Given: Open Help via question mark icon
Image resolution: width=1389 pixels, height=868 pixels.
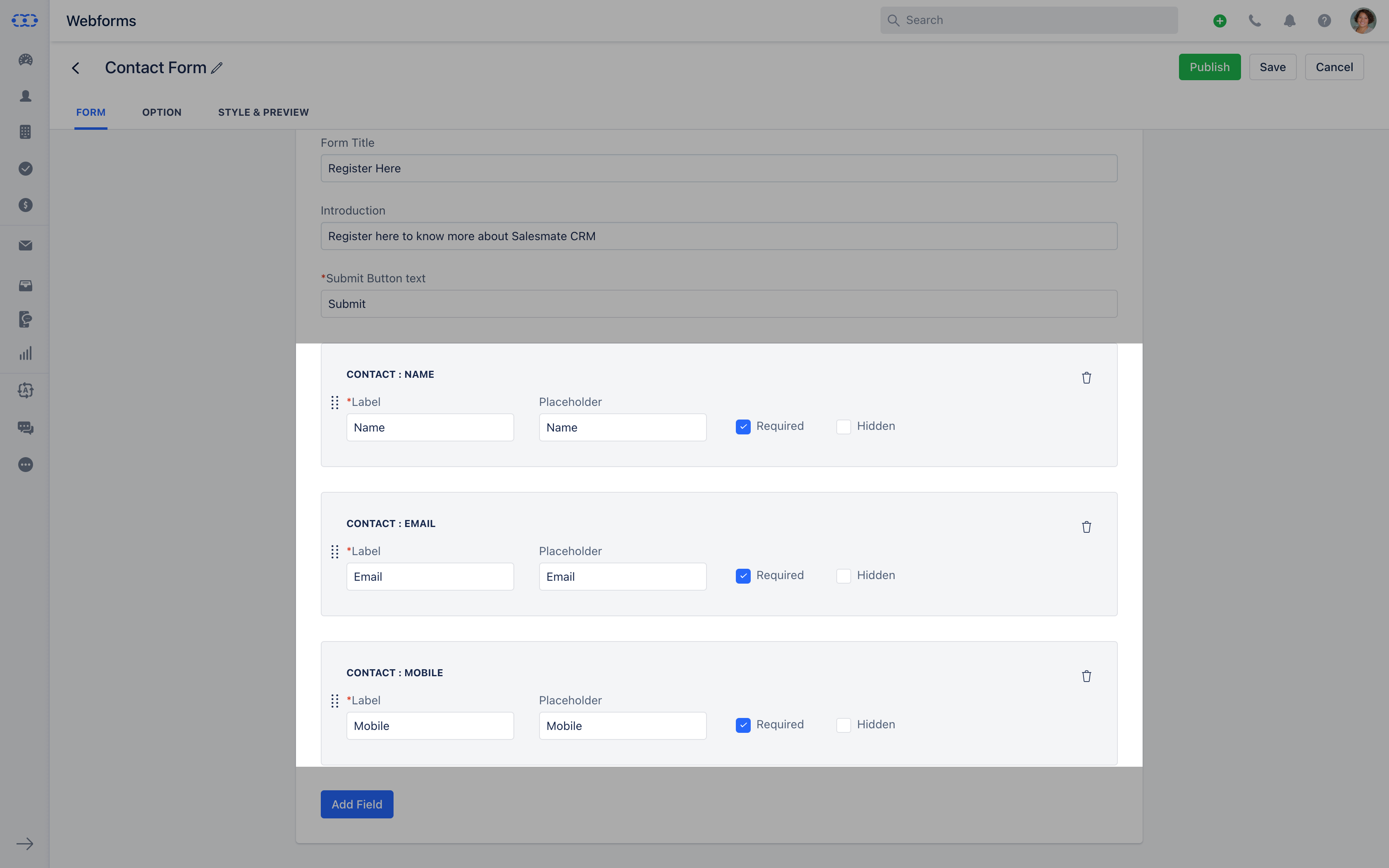Looking at the screenshot, I should click(x=1324, y=20).
